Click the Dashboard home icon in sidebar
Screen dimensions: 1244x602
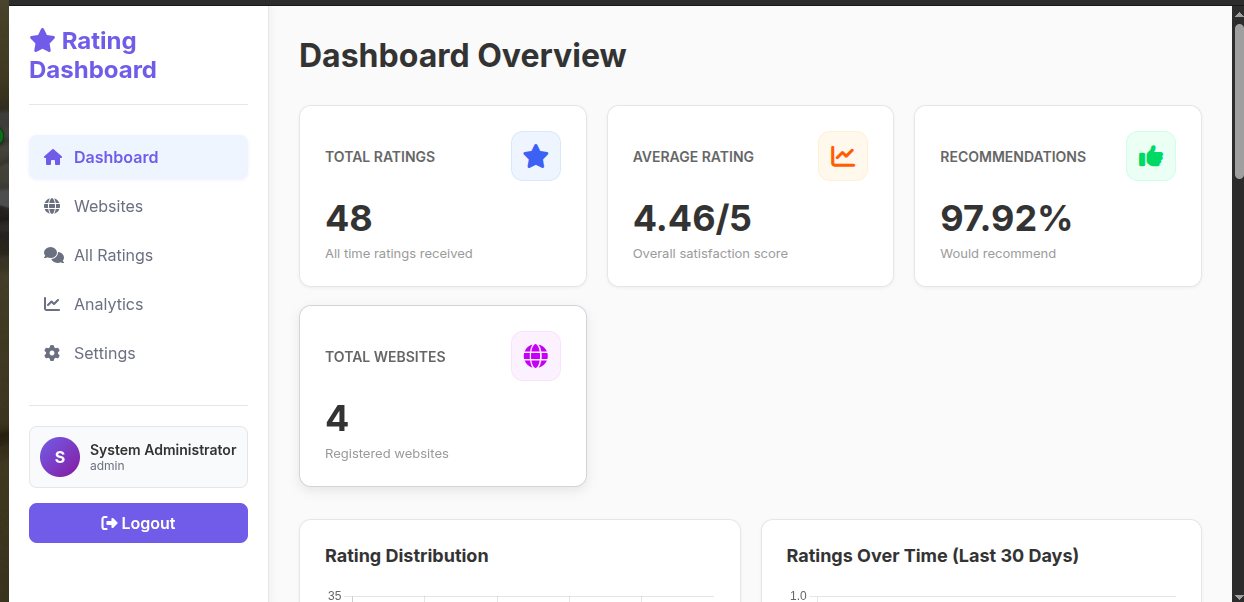click(x=51, y=157)
